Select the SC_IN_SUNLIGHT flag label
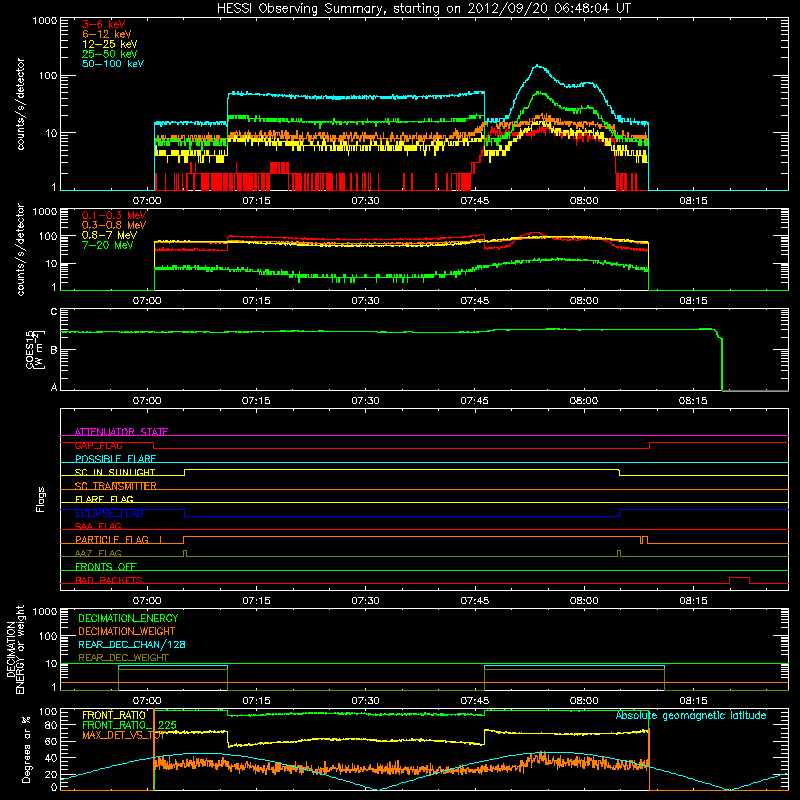800x800 pixels. [x=115, y=472]
